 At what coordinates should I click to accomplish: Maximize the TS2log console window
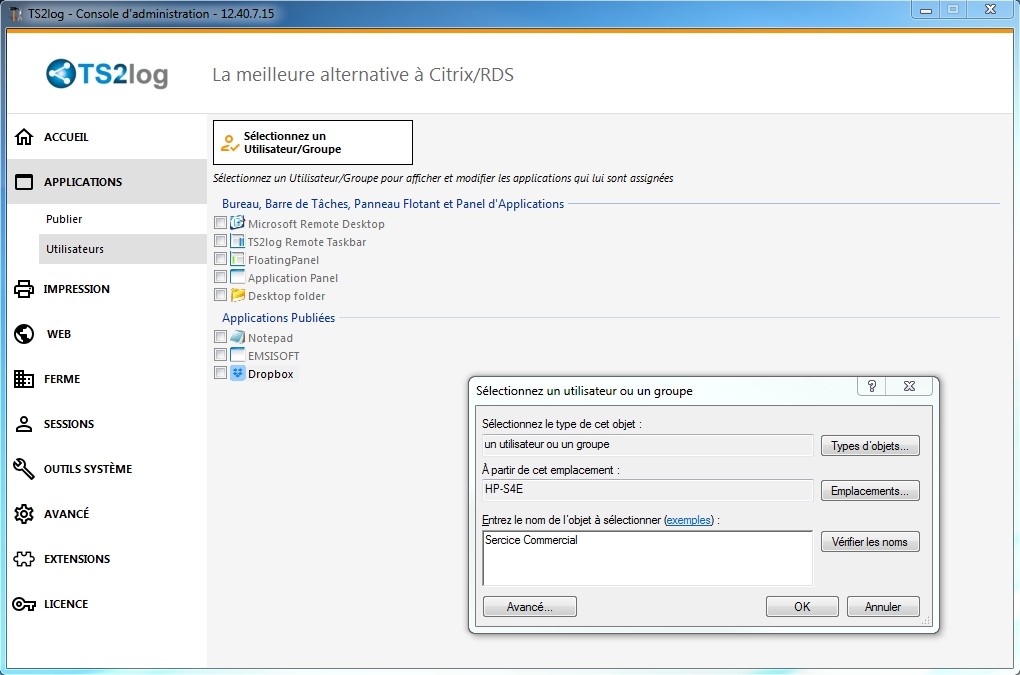(x=953, y=10)
